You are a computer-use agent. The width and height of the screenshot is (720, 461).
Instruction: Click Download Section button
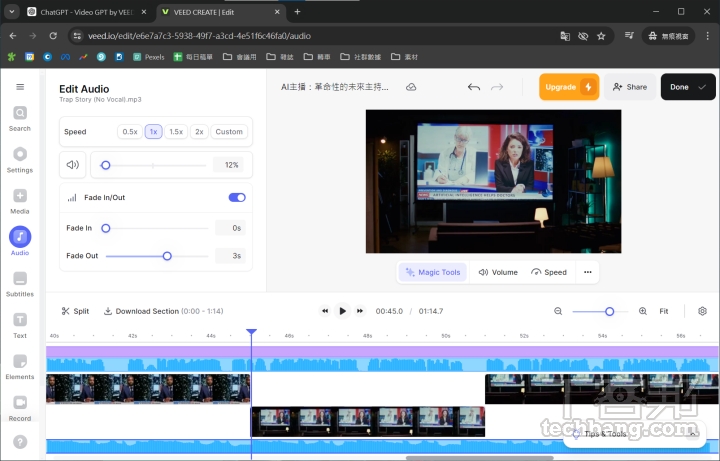pyautogui.click(x=163, y=311)
